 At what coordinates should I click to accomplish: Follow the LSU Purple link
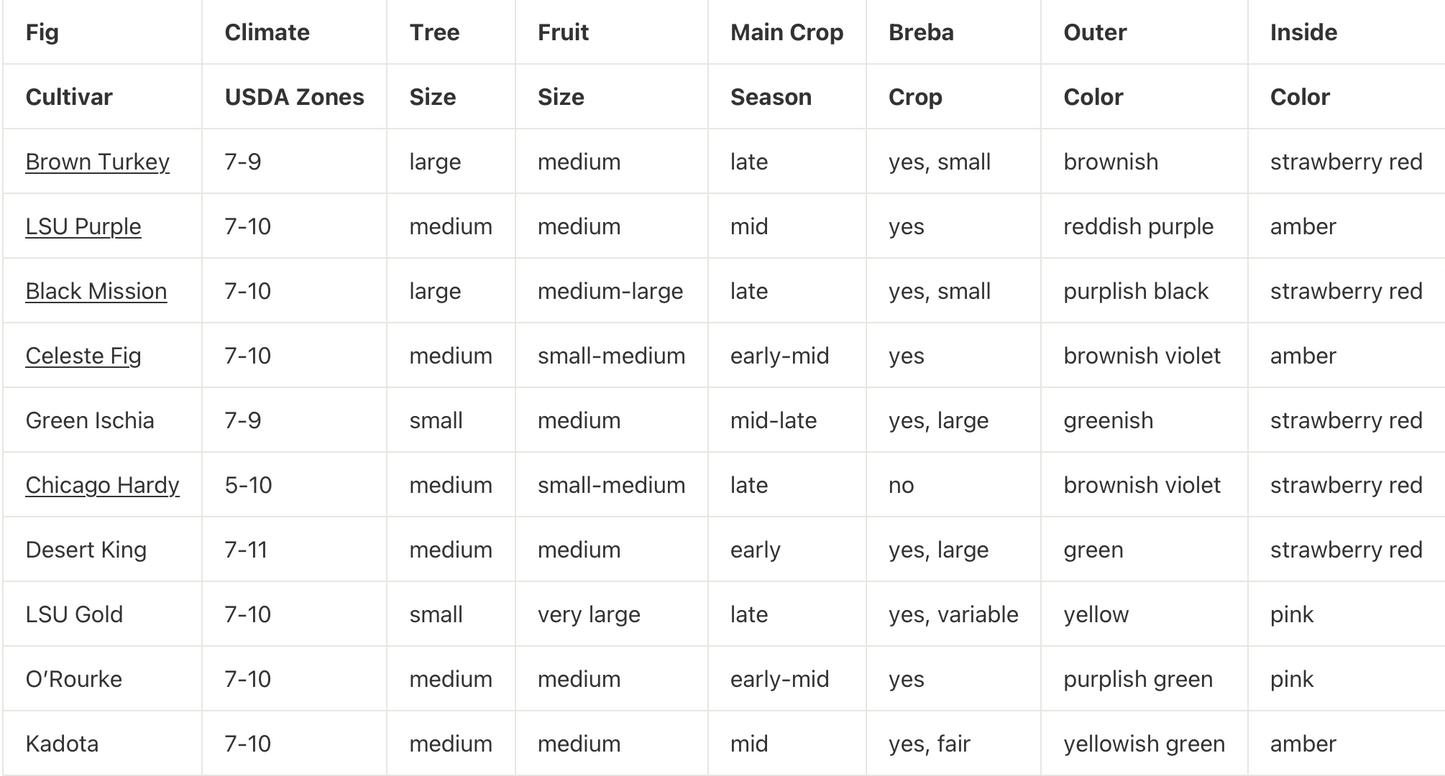[x=83, y=227]
